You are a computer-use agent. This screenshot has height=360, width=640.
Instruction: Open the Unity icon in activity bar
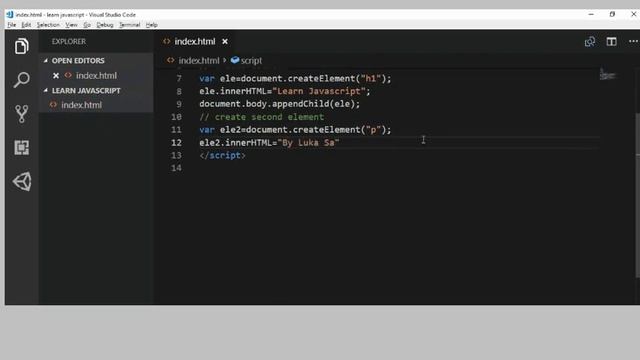click(x=22, y=181)
